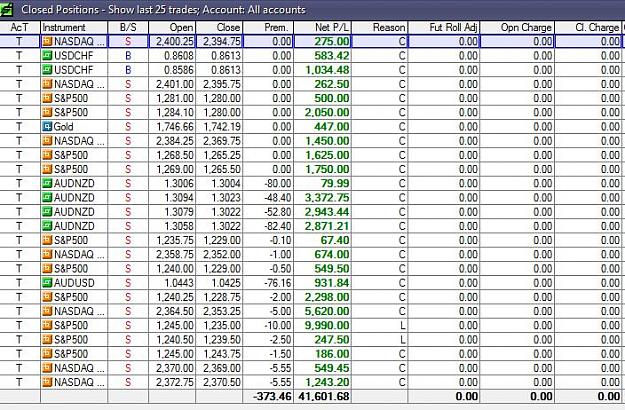
Task: Select the Net P/L value 5,620.00
Action: tap(327, 311)
